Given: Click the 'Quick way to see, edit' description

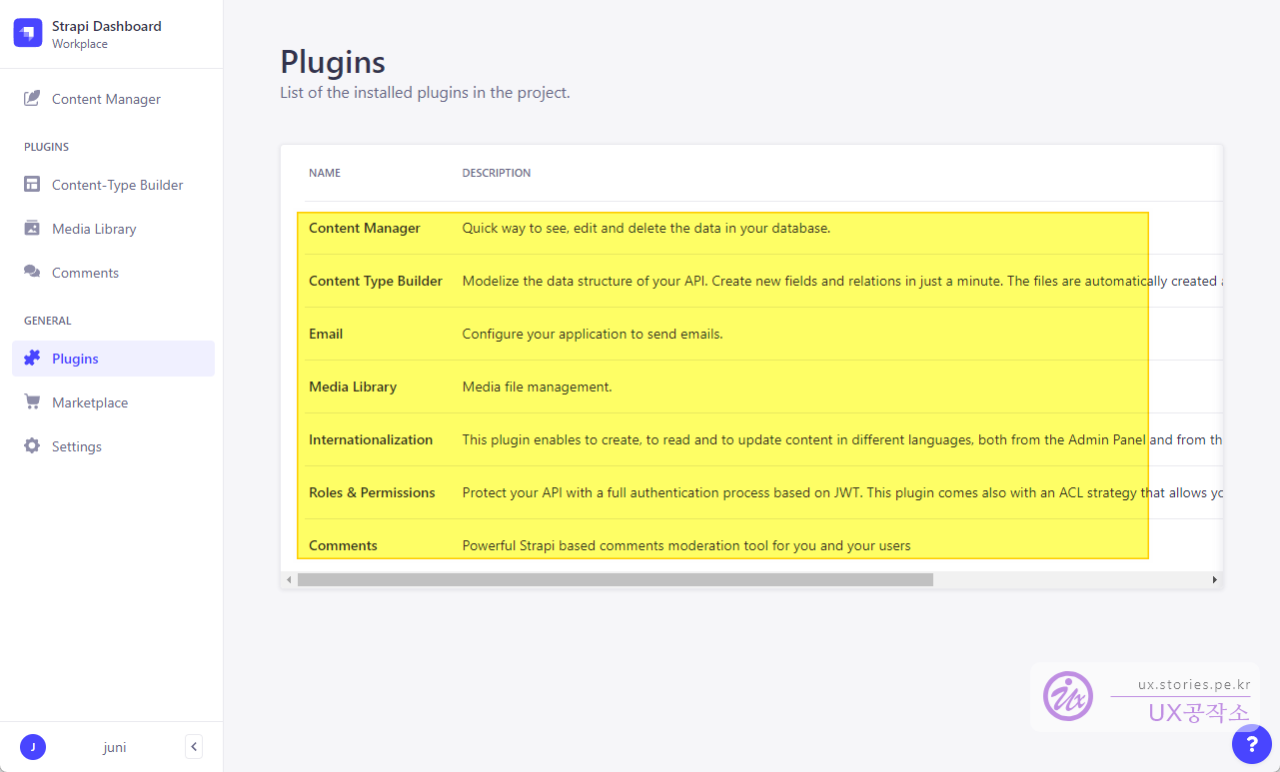Looking at the screenshot, I should tap(646, 228).
